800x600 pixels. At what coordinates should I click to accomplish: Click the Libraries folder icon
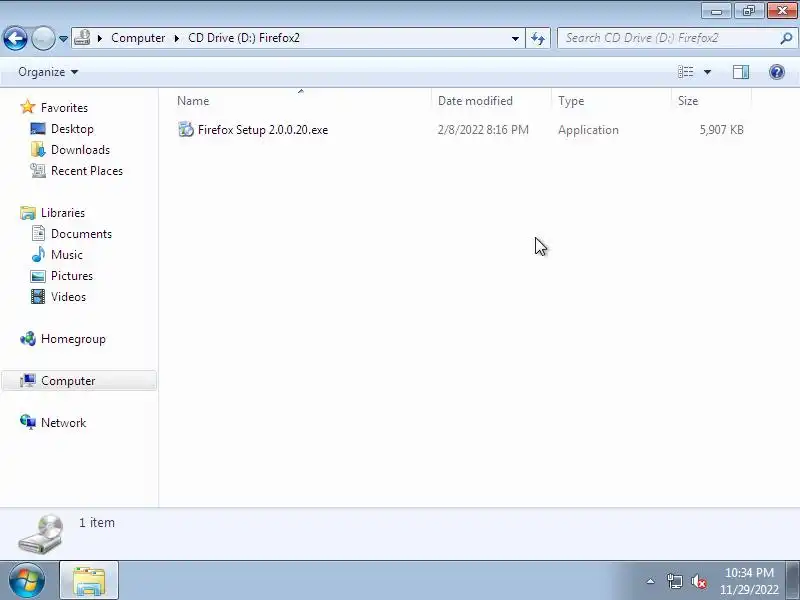(x=28, y=212)
